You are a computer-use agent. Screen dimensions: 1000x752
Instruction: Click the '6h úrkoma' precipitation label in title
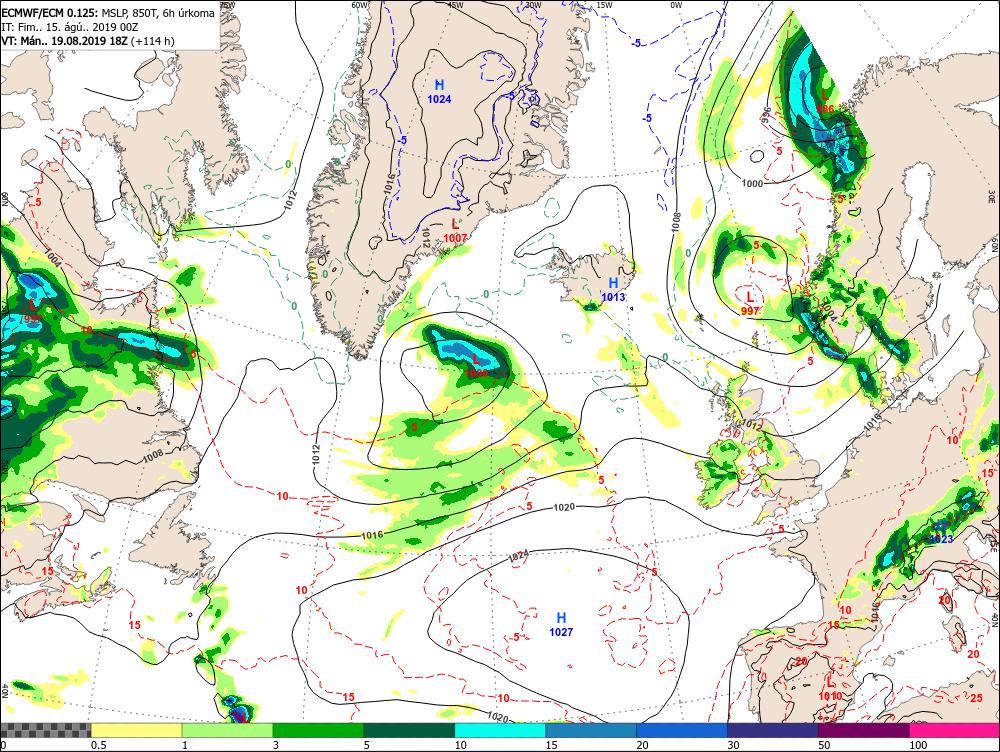(189, 12)
